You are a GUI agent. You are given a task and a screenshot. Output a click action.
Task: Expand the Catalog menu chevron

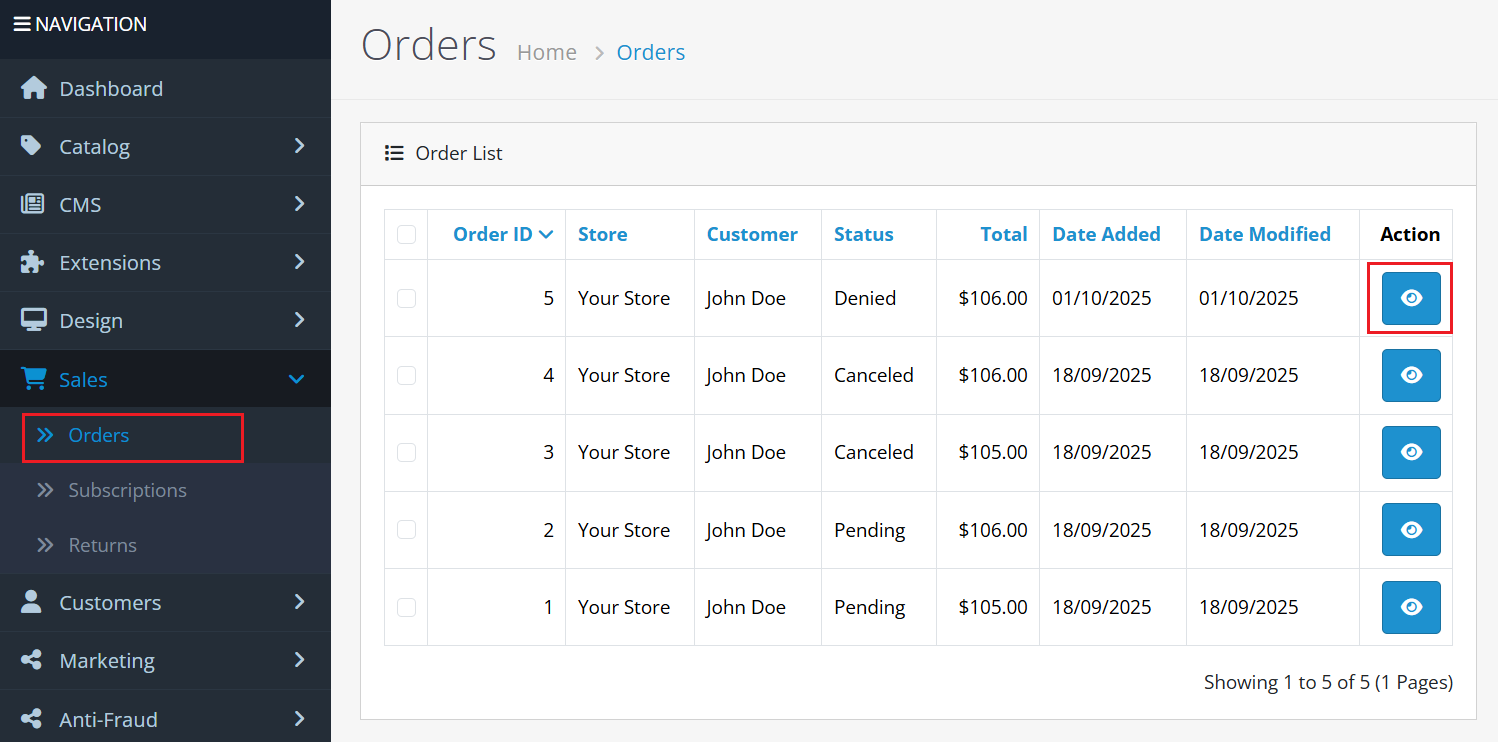pos(297,146)
